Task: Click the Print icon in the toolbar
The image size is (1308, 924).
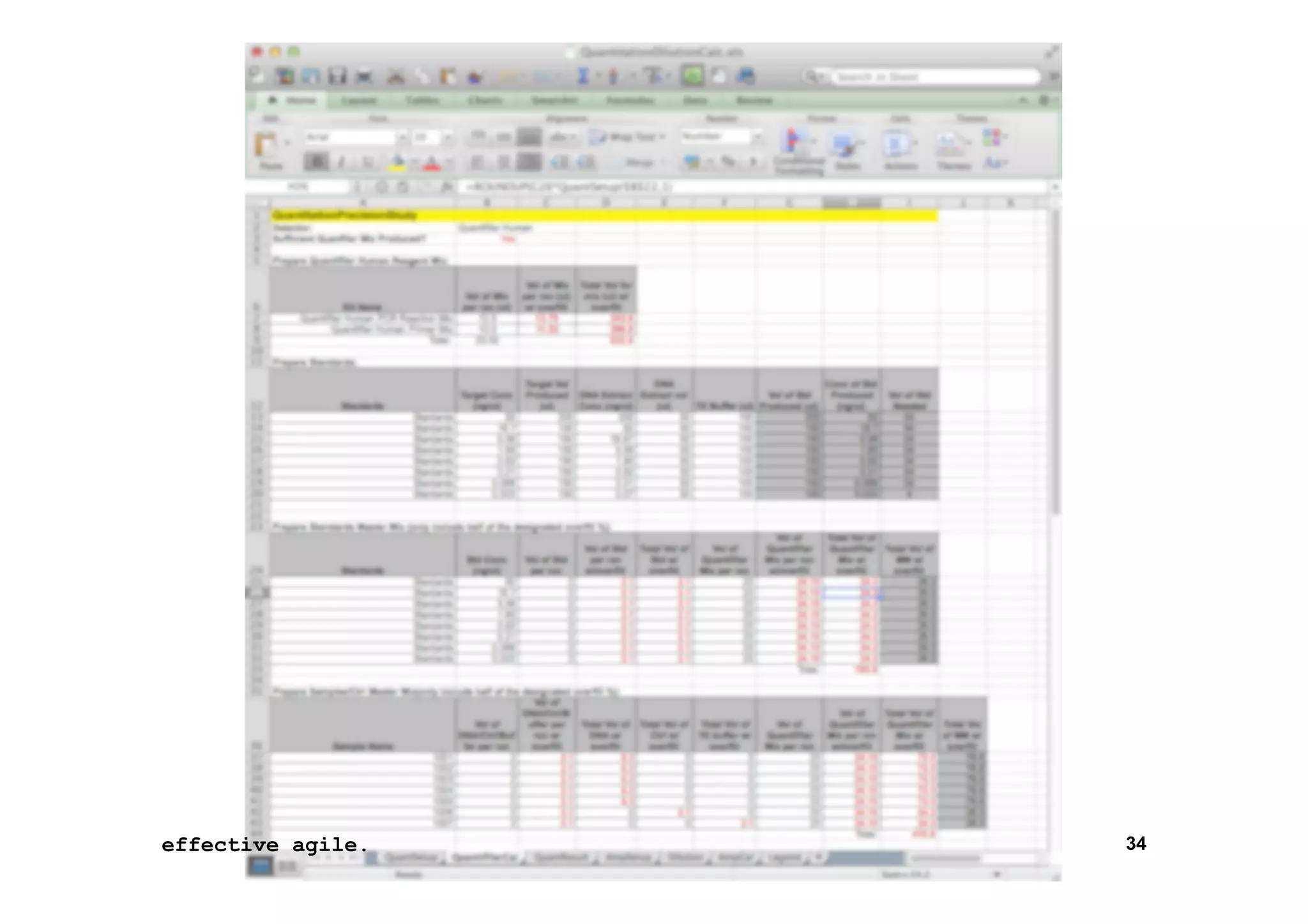Action: point(364,77)
